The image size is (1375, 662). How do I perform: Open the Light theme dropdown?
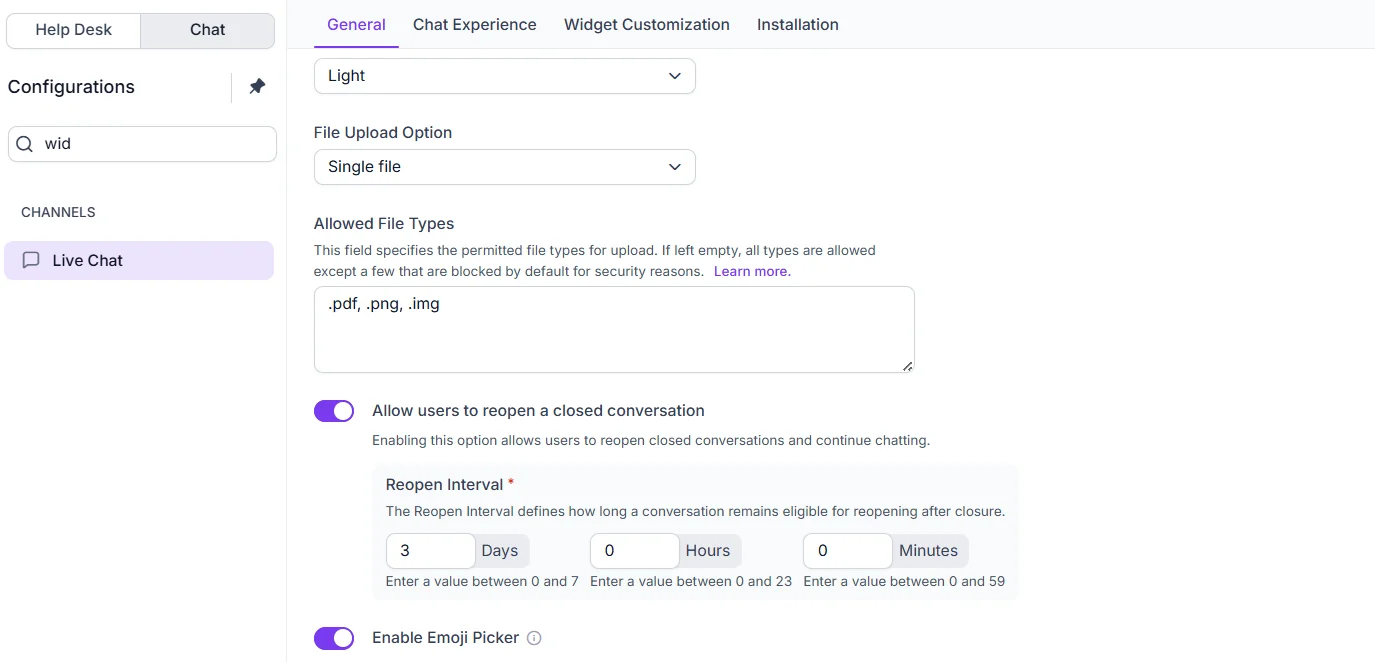pyautogui.click(x=504, y=76)
